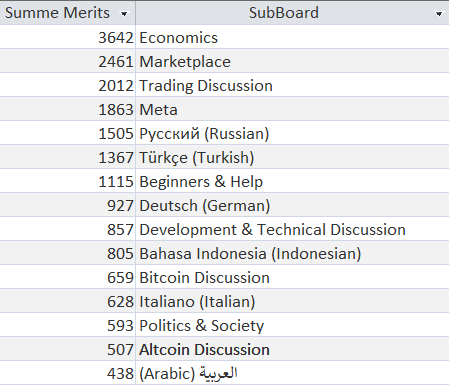Click the Politics & Society cell
The height and width of the screenshot is (385, 449).
point(292,325)
